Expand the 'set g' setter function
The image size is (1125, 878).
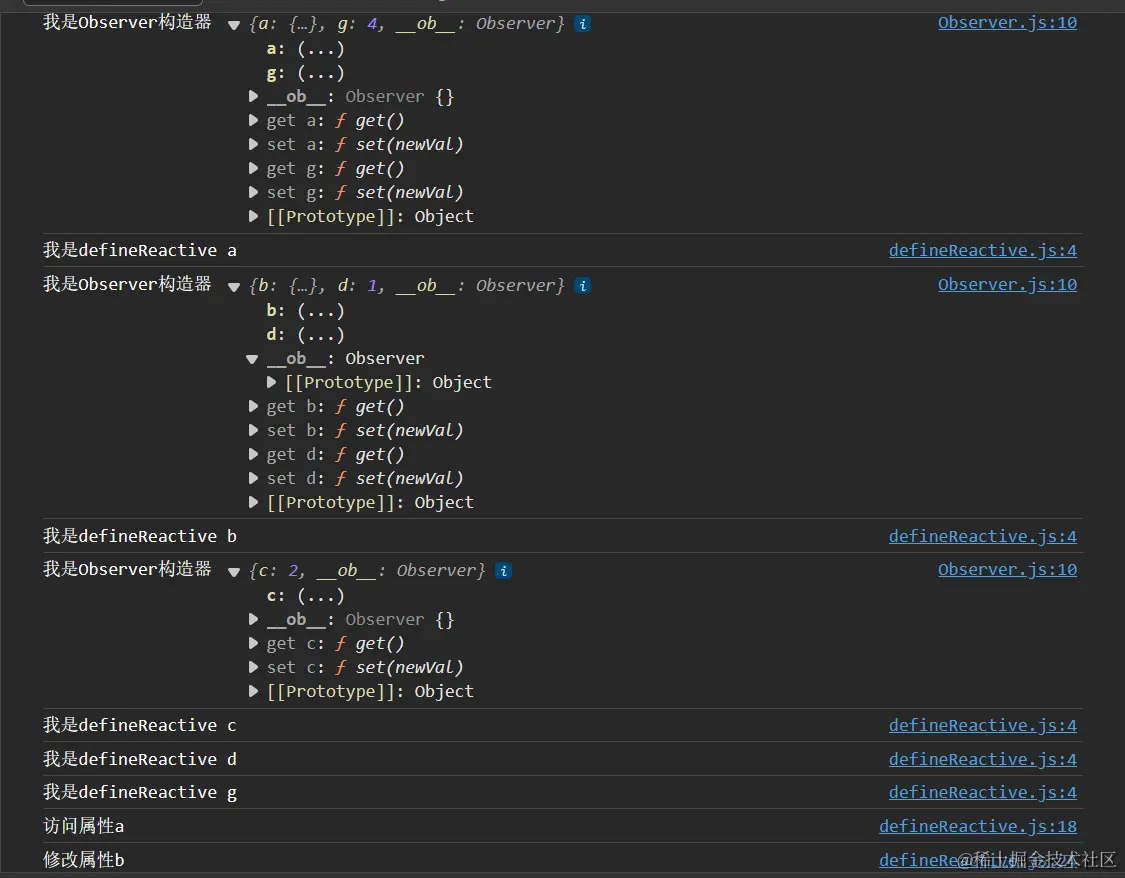[253, 192]
